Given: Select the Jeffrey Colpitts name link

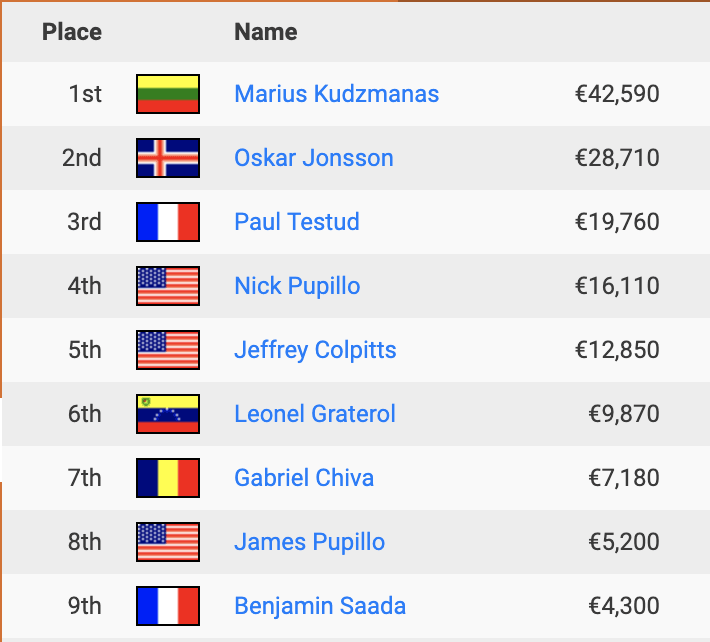Looking at the screenshot, I should [x=315, y=350].
